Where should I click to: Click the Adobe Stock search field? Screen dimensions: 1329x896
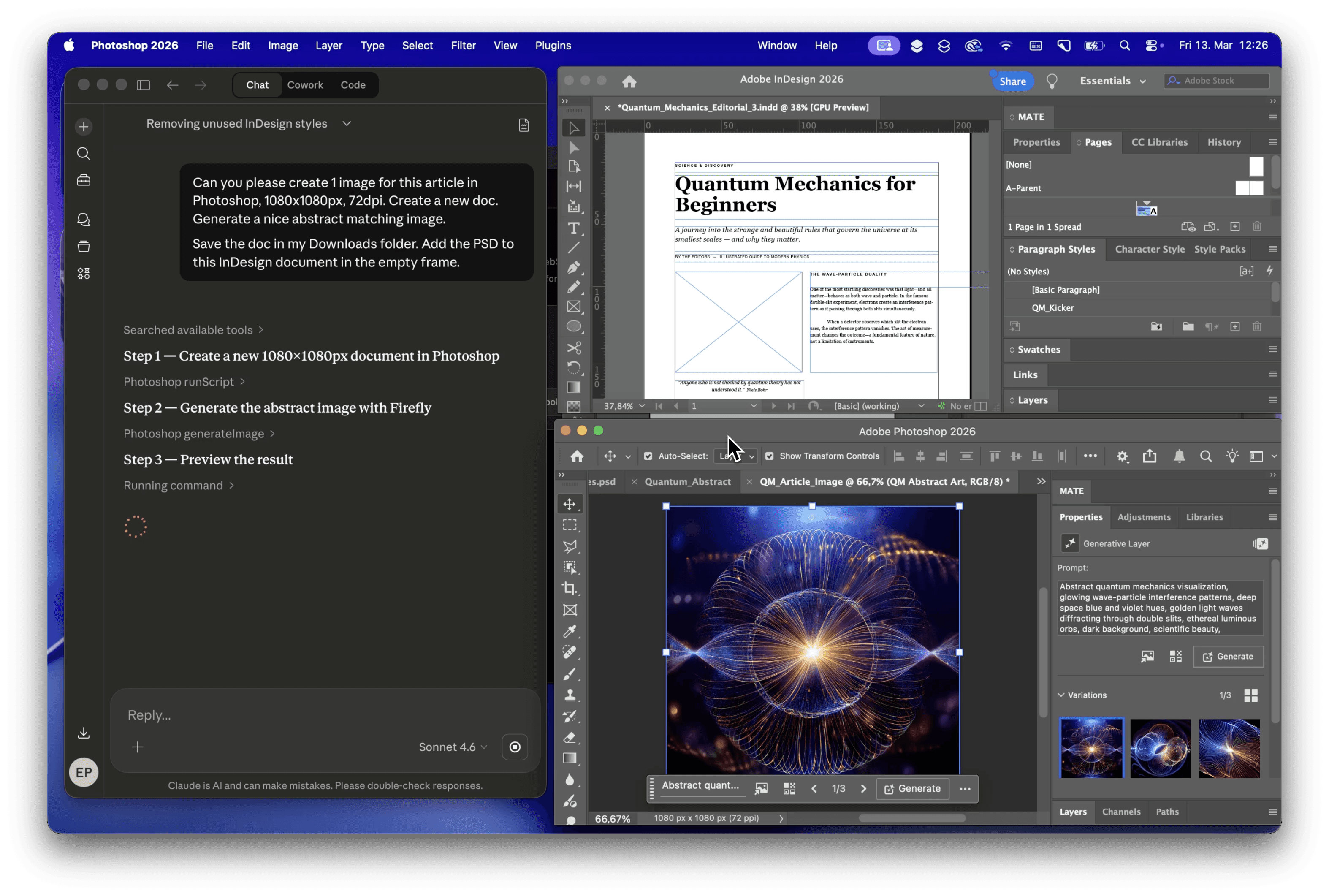1216,81
